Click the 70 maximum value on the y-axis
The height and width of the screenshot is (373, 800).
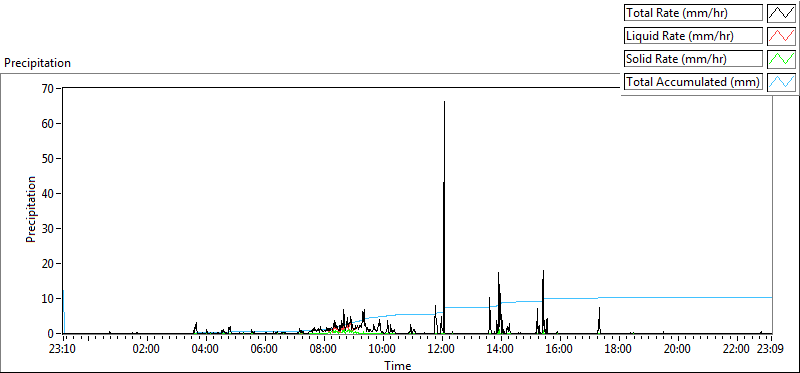tap(48, 88)
